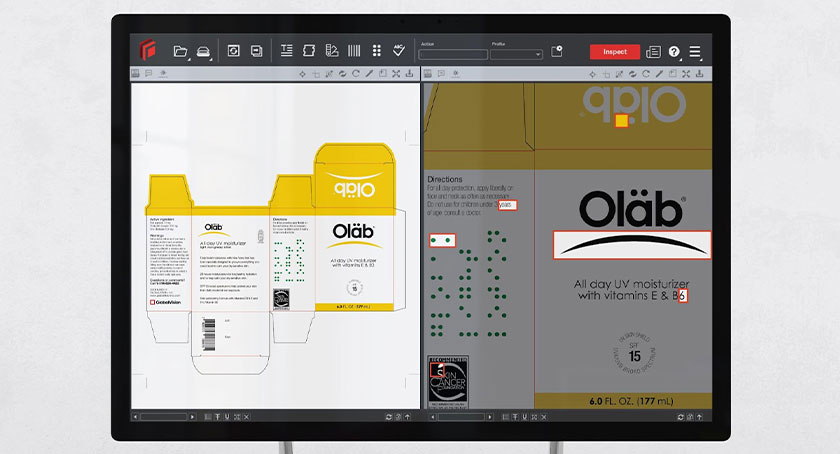This screenshot has height=454, width=840.
Task: Click highlighted difference box on Oläb swoosh
Action: click(x=632, y=245)
